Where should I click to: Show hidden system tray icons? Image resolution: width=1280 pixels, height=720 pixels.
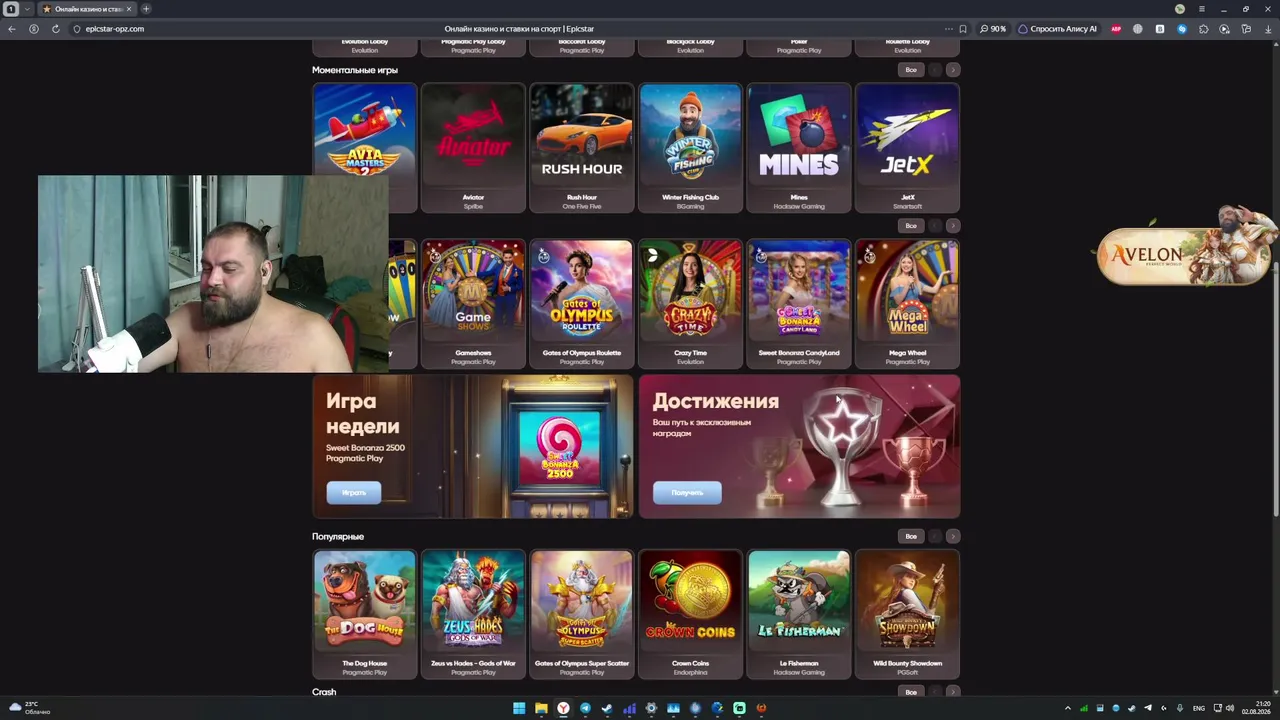[x=1067, y=708]
